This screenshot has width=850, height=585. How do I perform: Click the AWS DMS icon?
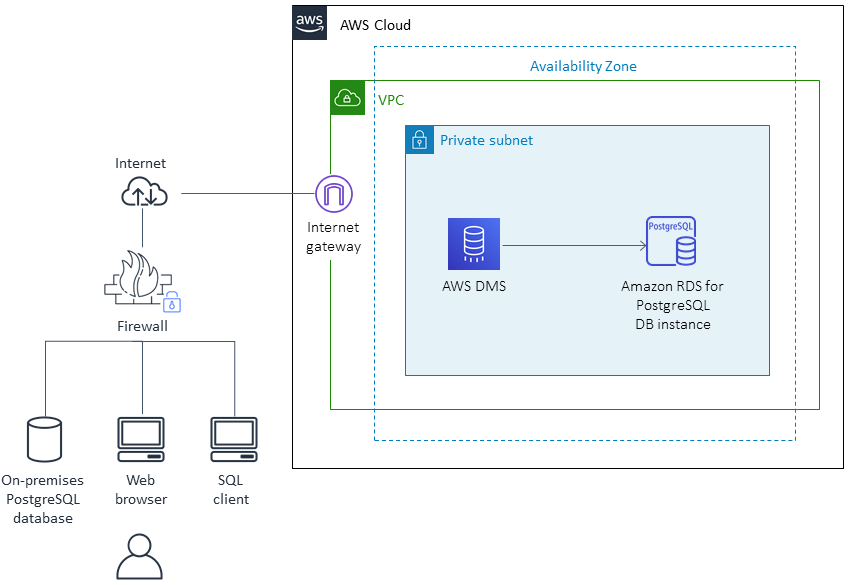pyautogui.click(x=474, y=244)
